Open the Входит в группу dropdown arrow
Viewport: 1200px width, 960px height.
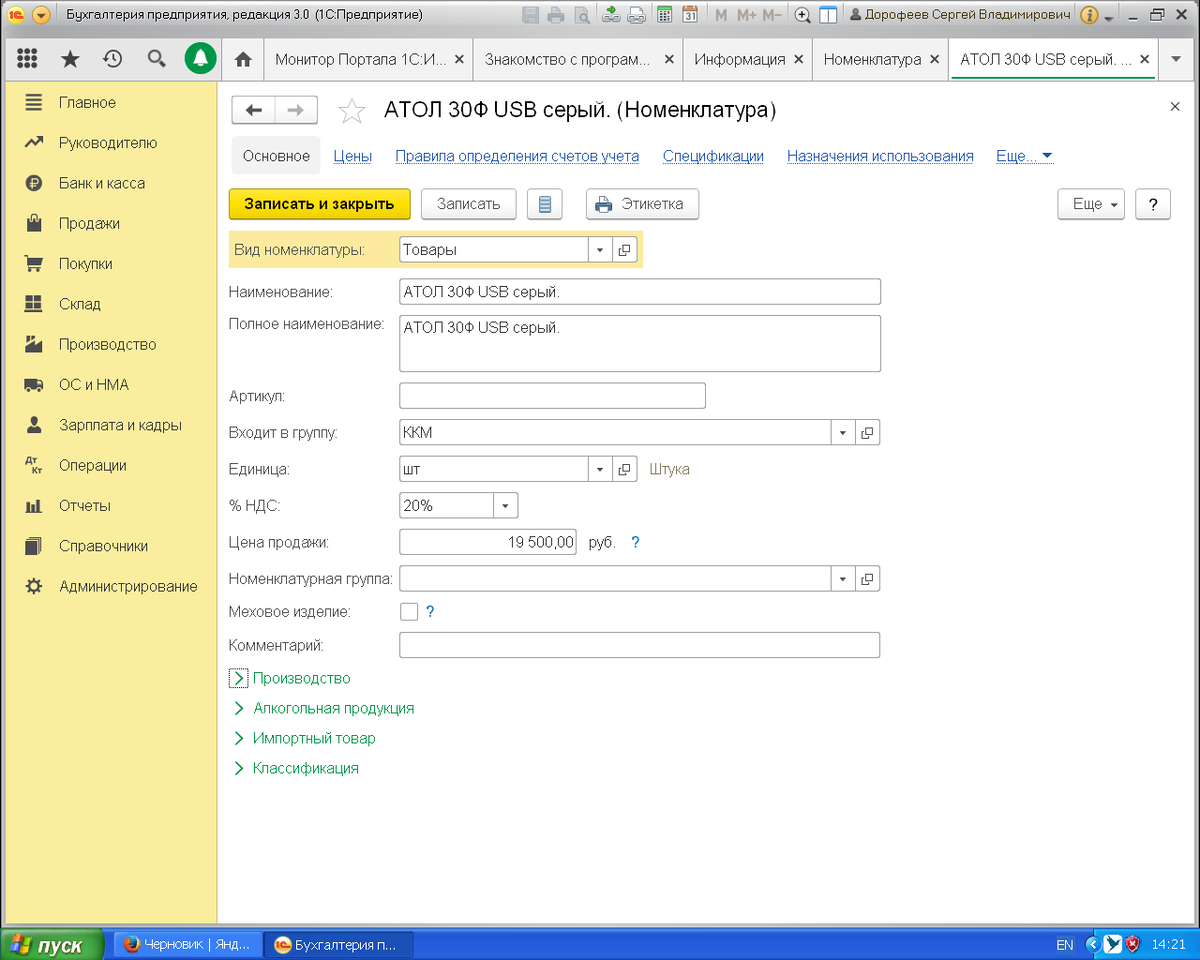(843, 433)
